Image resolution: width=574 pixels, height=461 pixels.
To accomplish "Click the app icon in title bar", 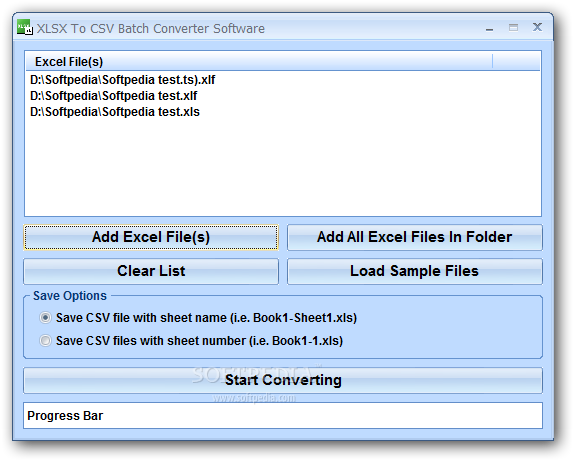I will (25, 27).
